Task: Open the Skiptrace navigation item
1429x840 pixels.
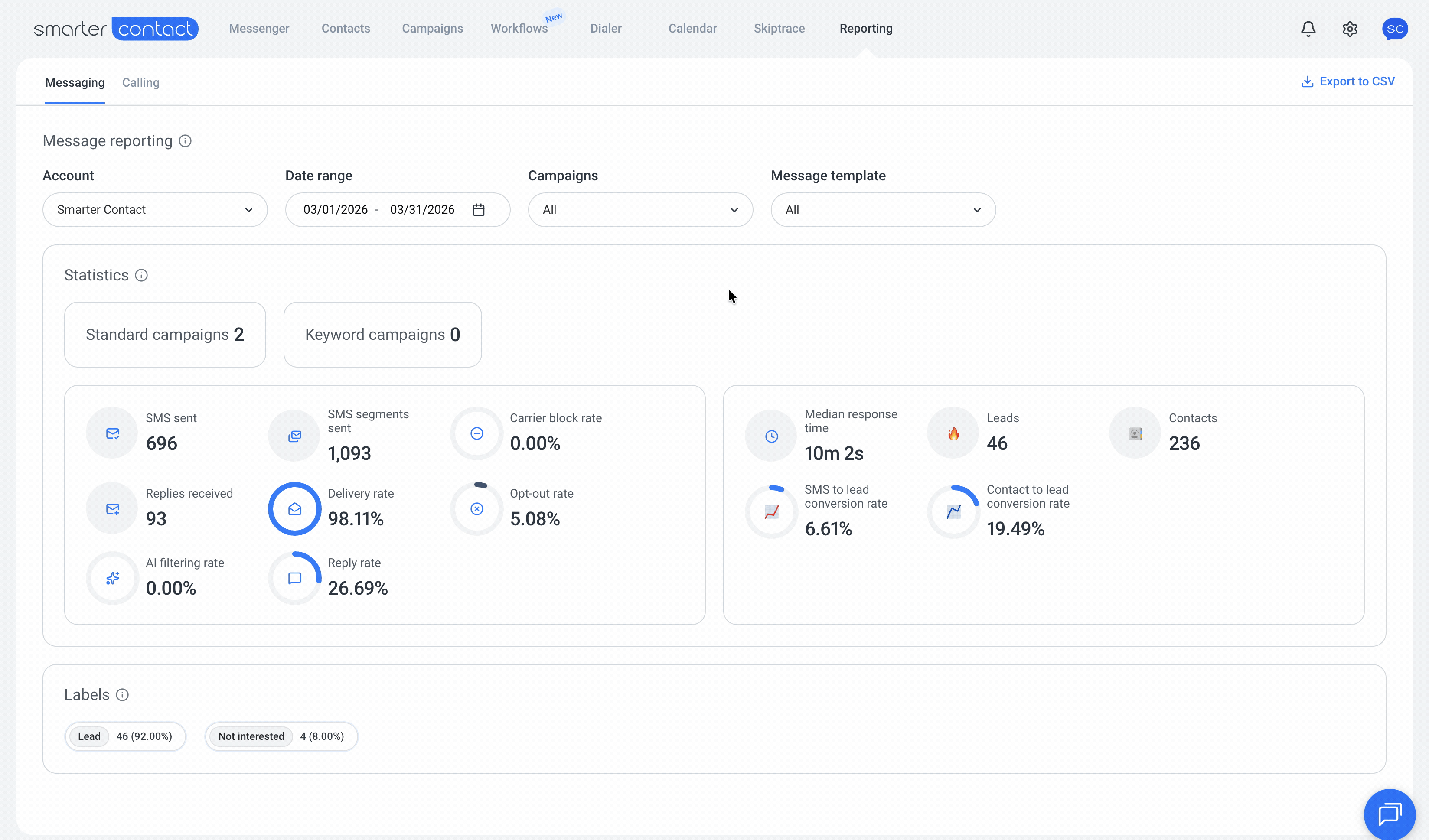Action: pyautogui.click(x=779, y=29)
